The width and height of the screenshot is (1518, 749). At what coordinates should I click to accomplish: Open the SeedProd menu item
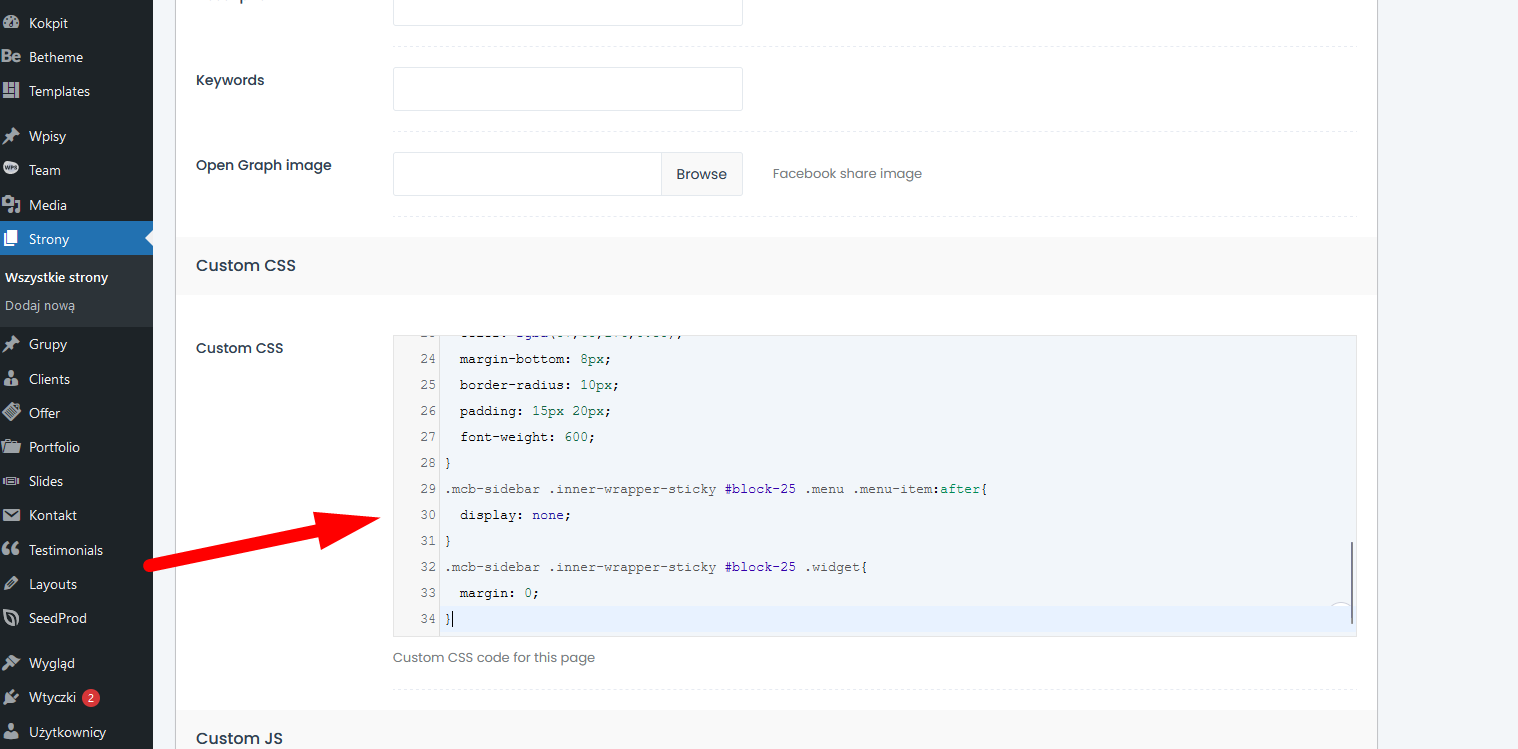(76, 618)
